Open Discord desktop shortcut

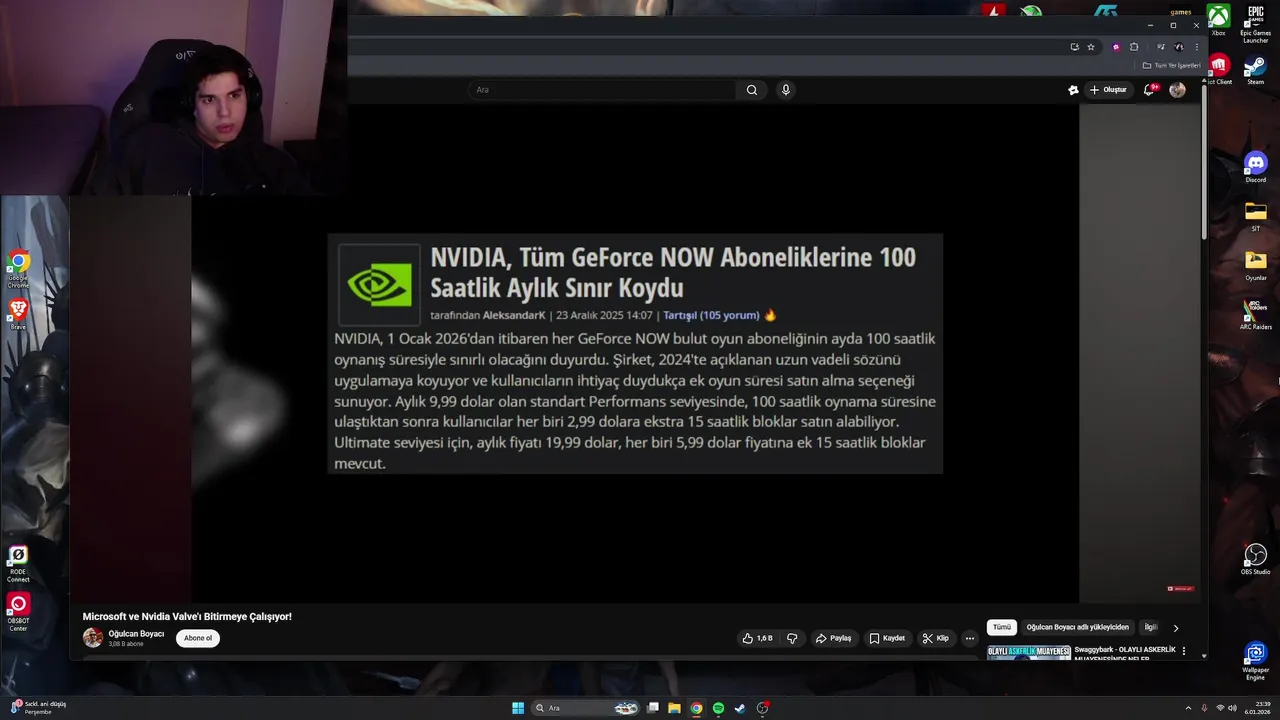1256,167
